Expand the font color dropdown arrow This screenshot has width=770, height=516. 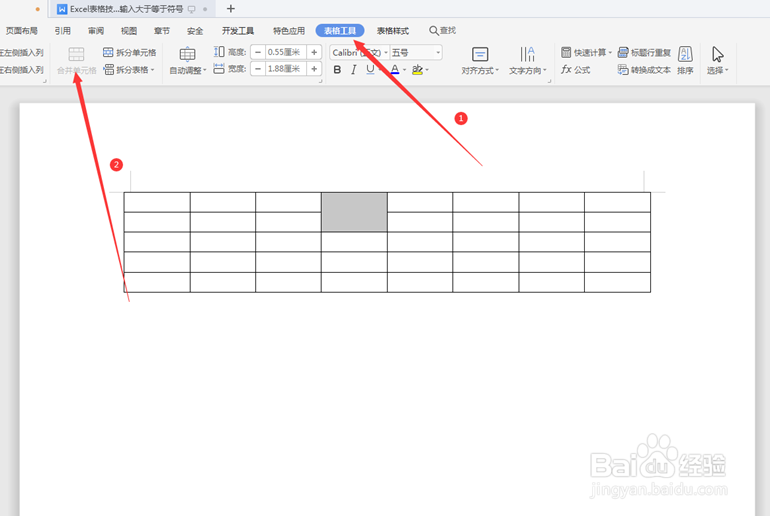(405, 70)
